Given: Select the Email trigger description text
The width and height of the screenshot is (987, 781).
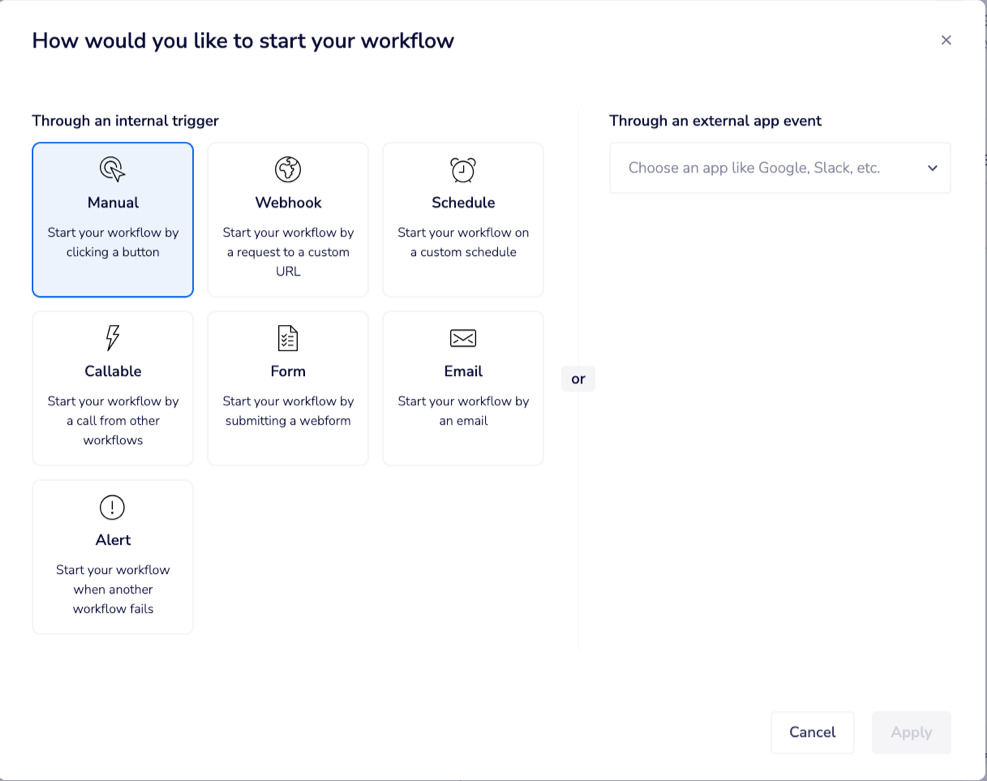Looking at the screenshot, I should click(463, 411).
